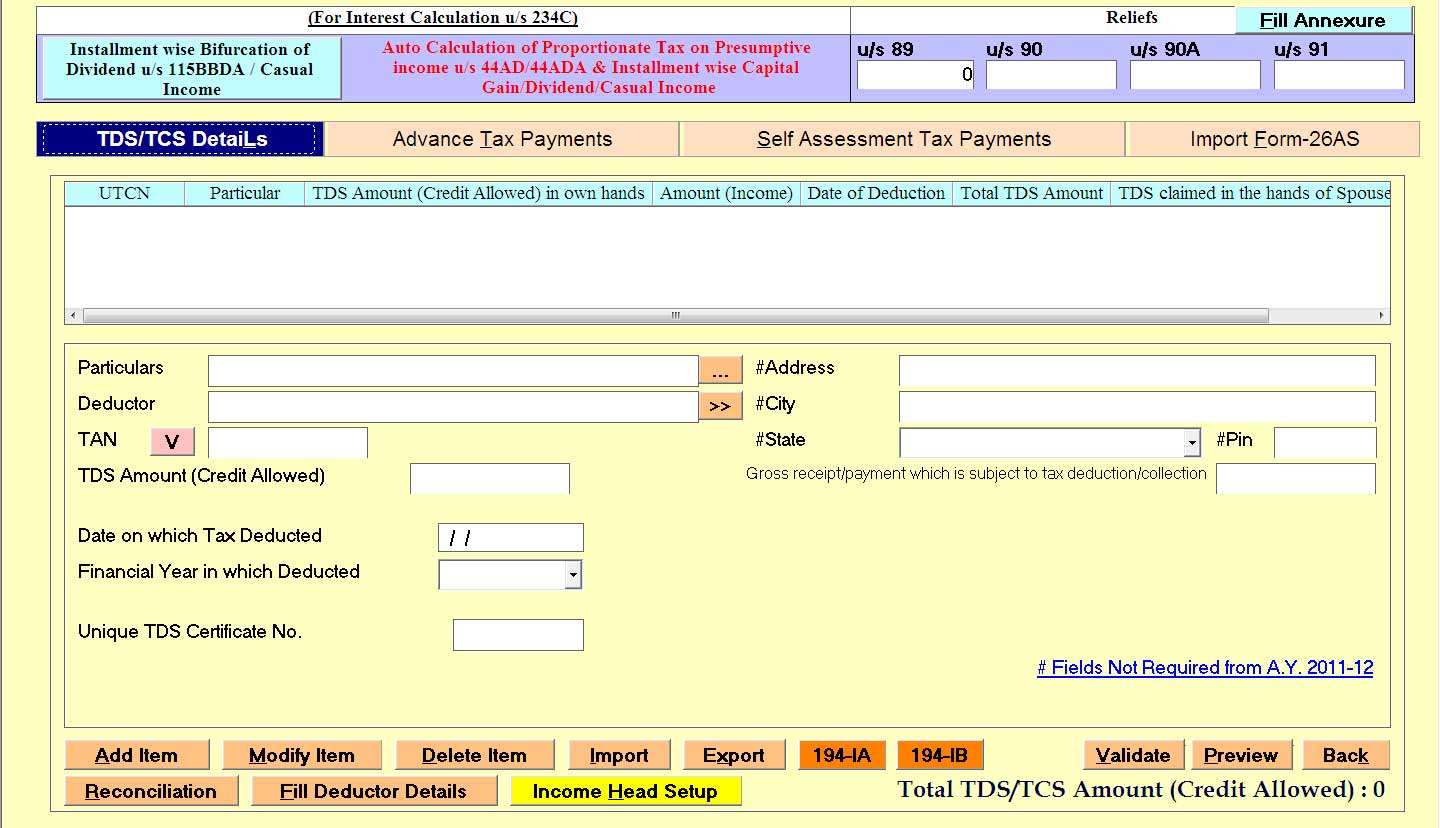1440x828 pixels.
Task: Select the Import Form-26AS tab
Action: 1274,139
